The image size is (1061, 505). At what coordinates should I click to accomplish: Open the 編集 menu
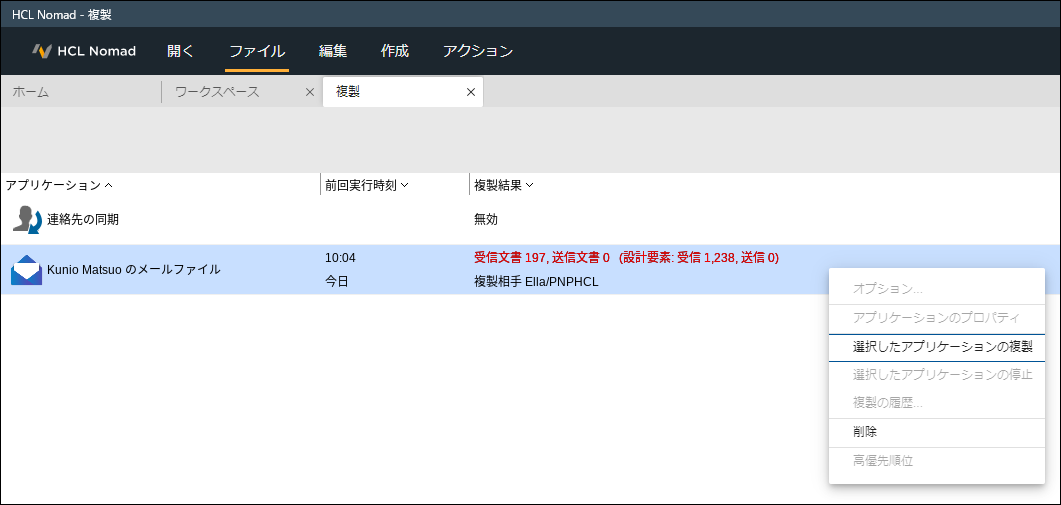coord(333,51)
